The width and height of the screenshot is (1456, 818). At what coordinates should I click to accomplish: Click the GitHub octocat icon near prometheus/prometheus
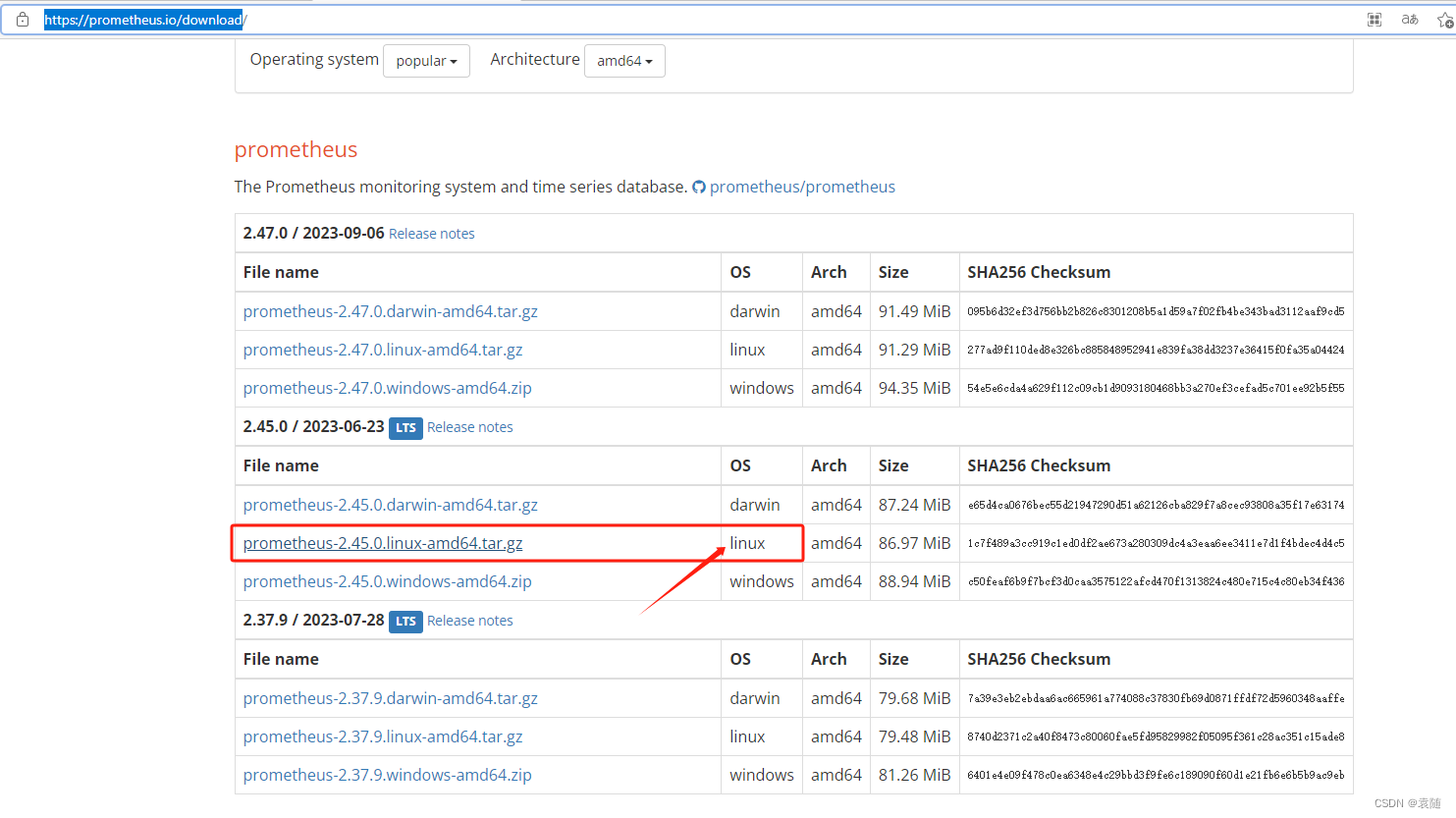pos(699,187)
